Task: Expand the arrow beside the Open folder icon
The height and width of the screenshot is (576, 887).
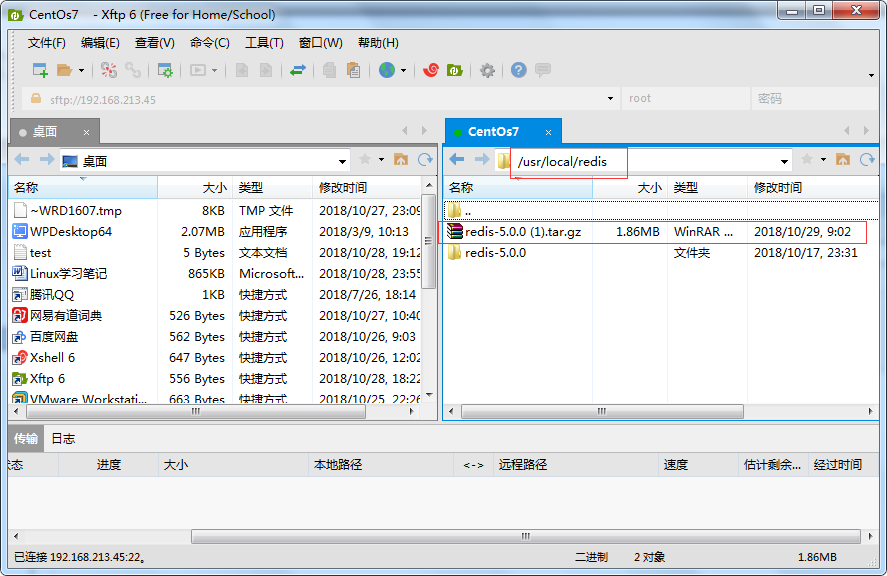Action: click(81, 71)
